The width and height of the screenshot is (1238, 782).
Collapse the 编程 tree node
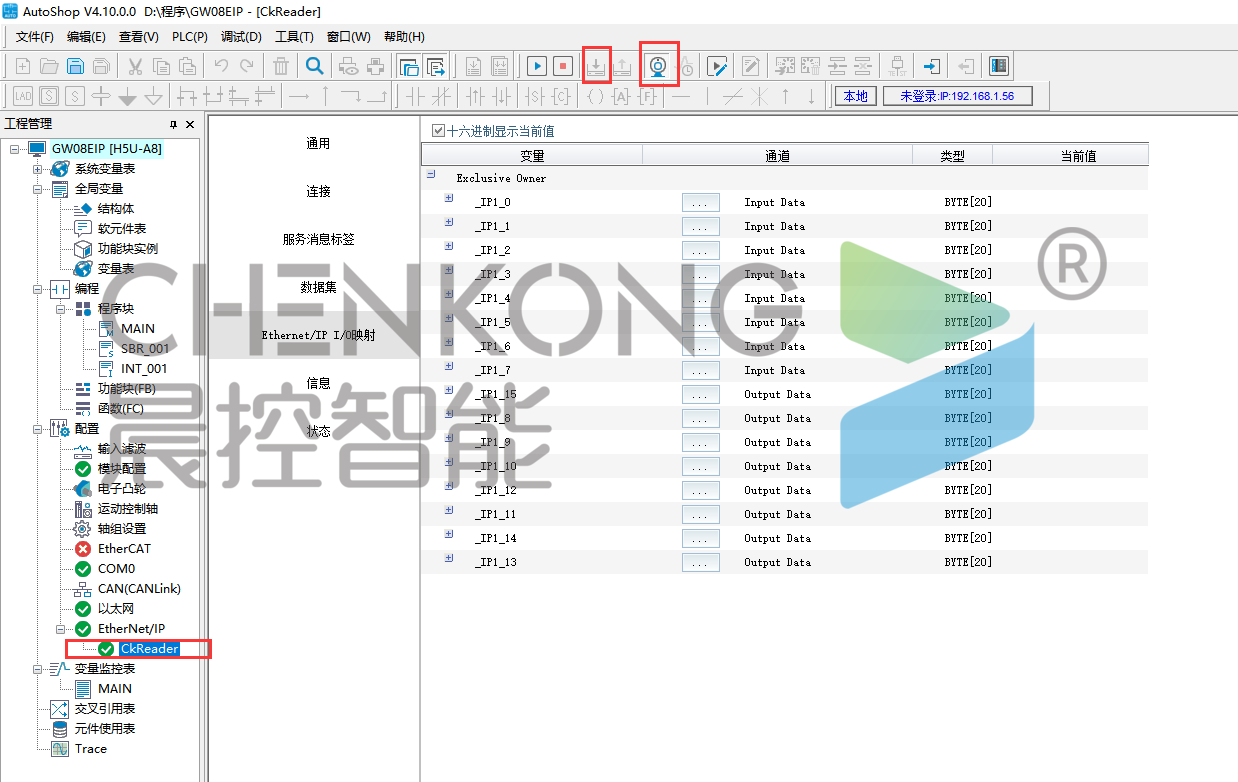pyautogui.click(x=38, y=289)
